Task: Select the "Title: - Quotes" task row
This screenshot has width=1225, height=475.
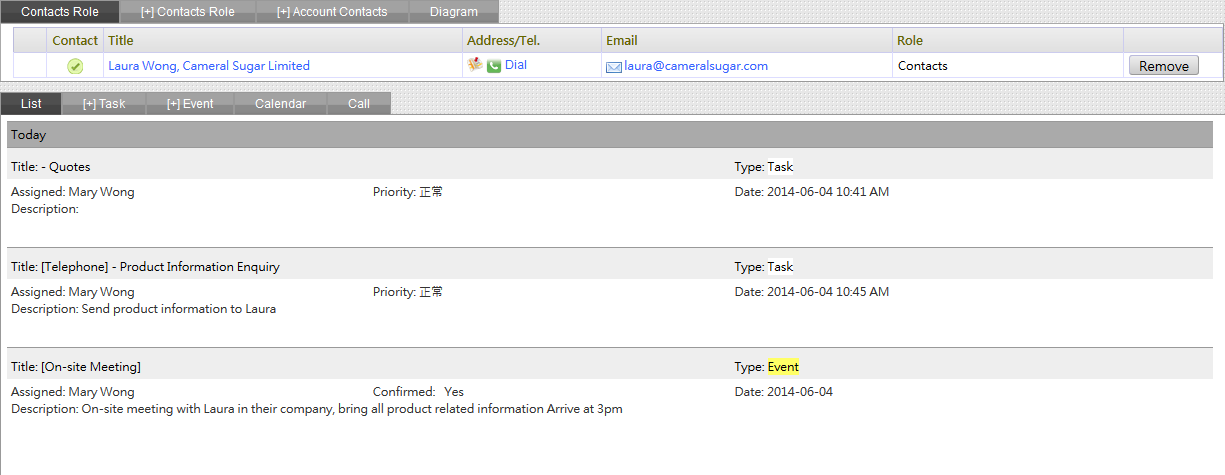Action: click(610, 167)
